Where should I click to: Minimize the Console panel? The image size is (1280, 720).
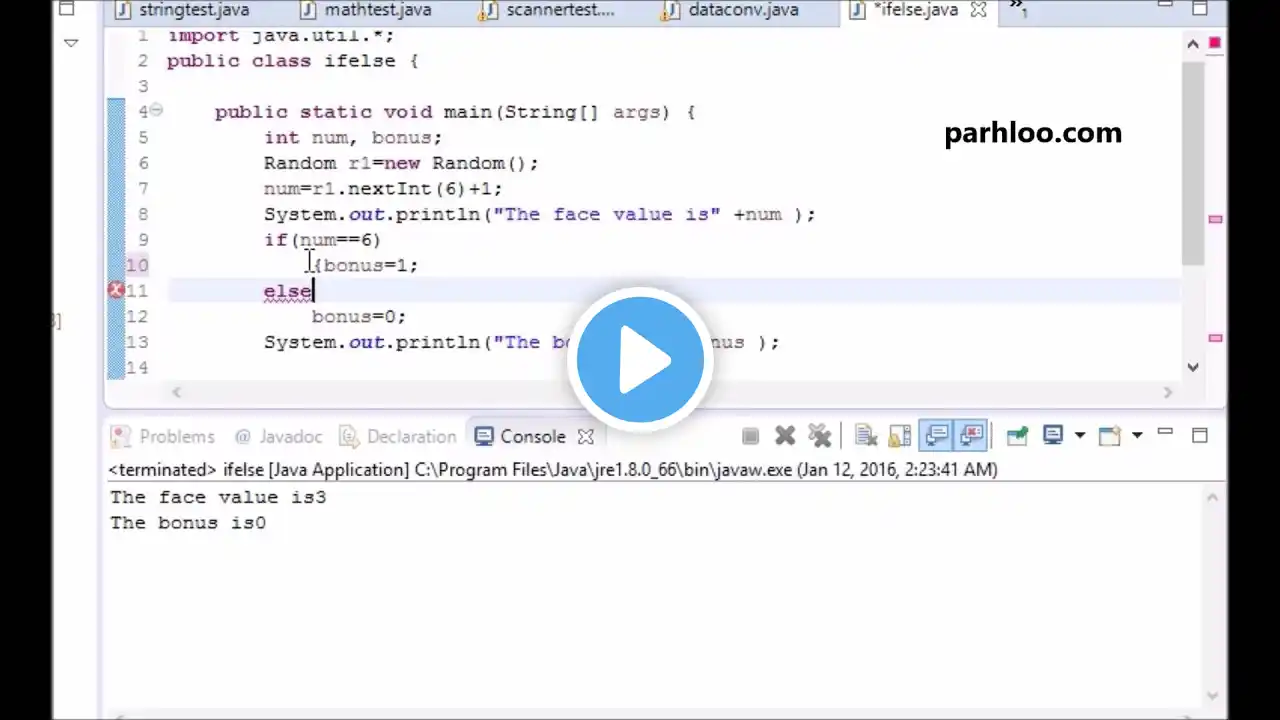coord(1165,433)
